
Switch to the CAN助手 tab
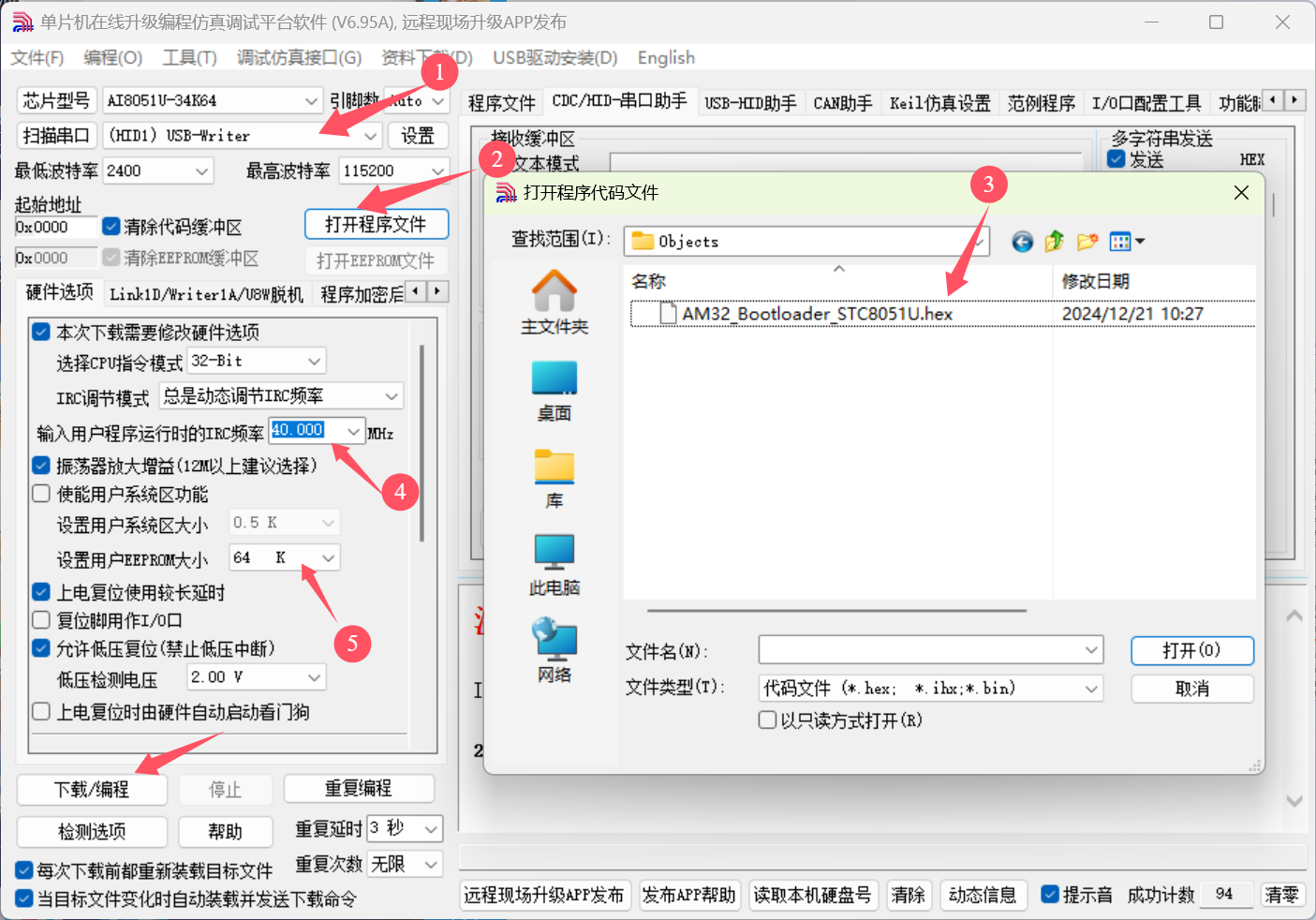(842, 103)
